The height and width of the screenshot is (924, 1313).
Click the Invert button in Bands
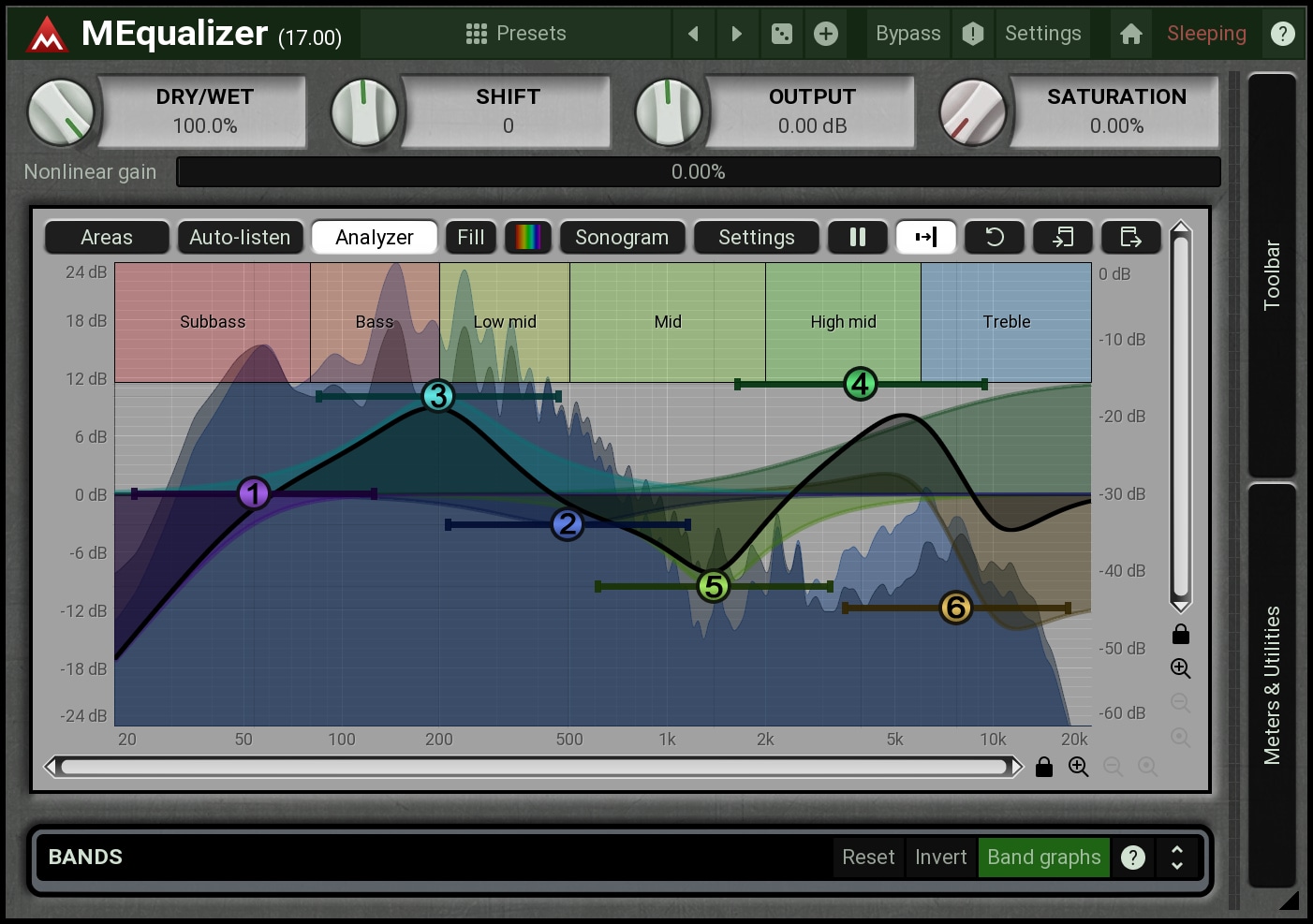point(940,857)
